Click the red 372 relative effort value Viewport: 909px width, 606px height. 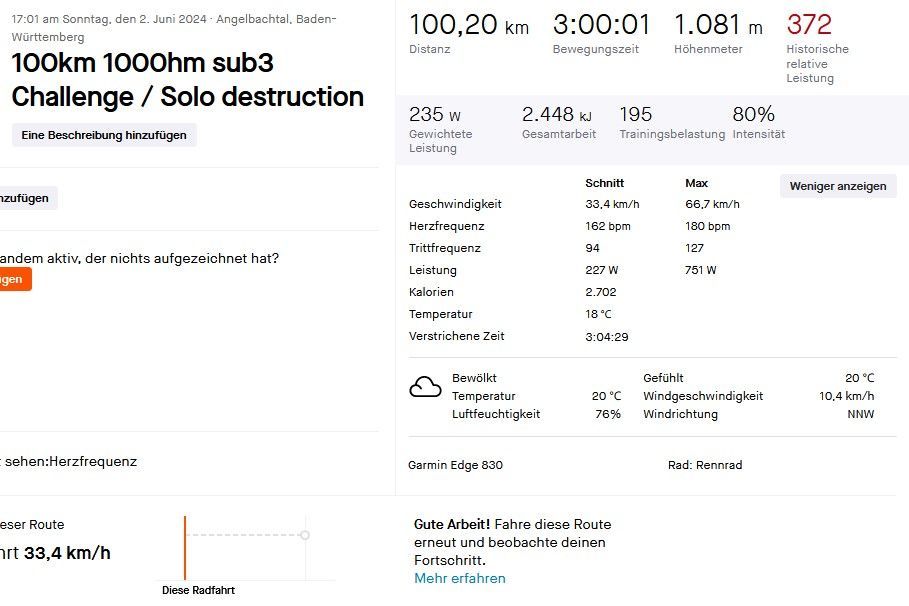(x=808, y=24)
